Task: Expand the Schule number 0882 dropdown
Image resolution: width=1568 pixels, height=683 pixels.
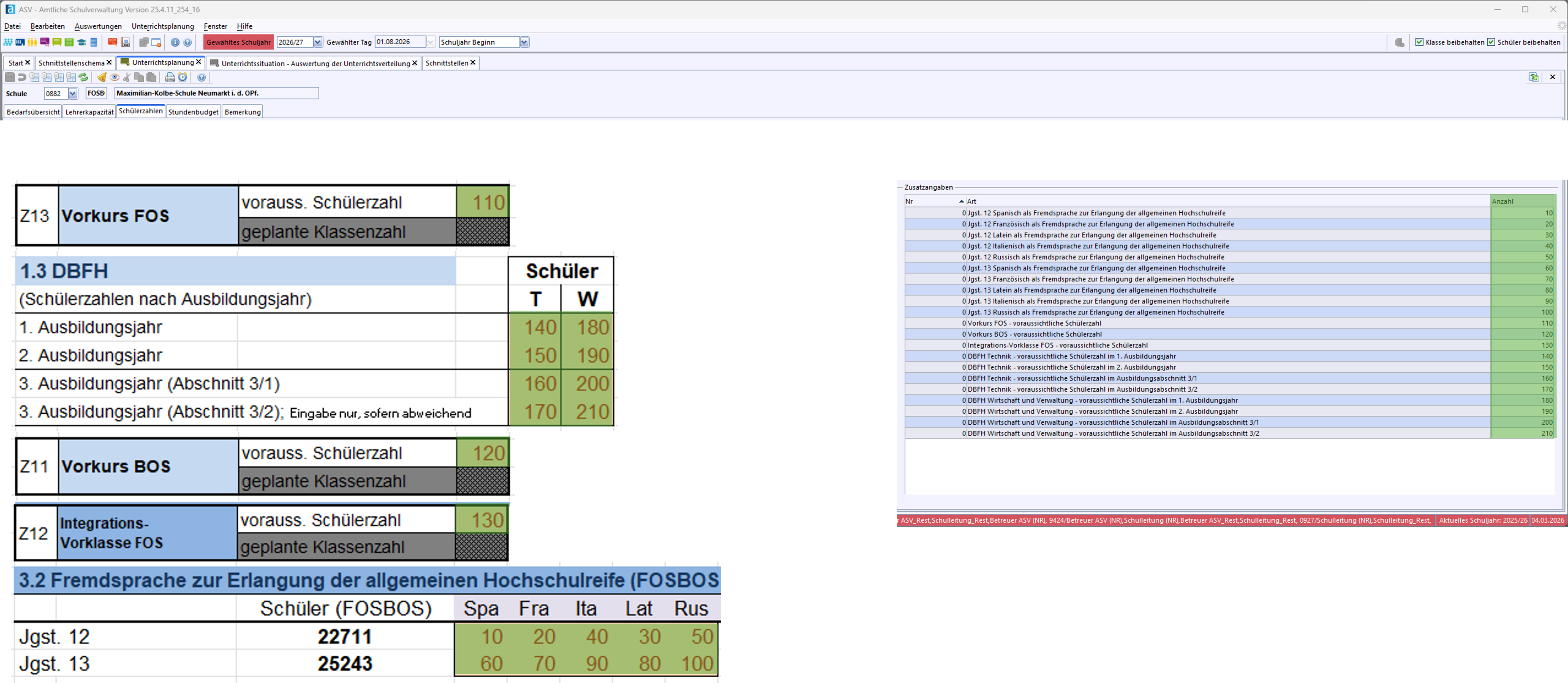Action: tap(73, 93)
